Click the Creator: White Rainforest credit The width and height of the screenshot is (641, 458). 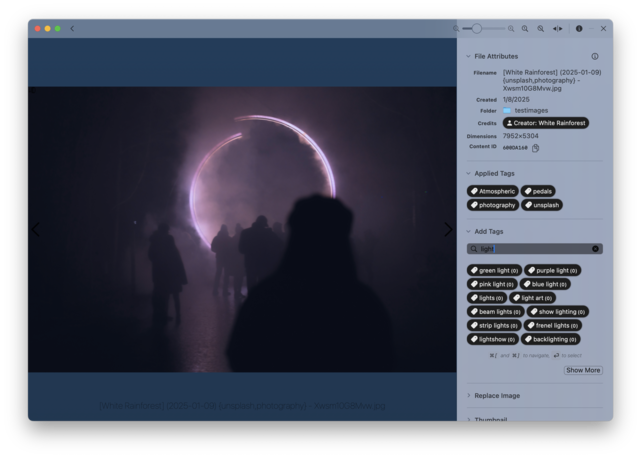pos(546,123)
